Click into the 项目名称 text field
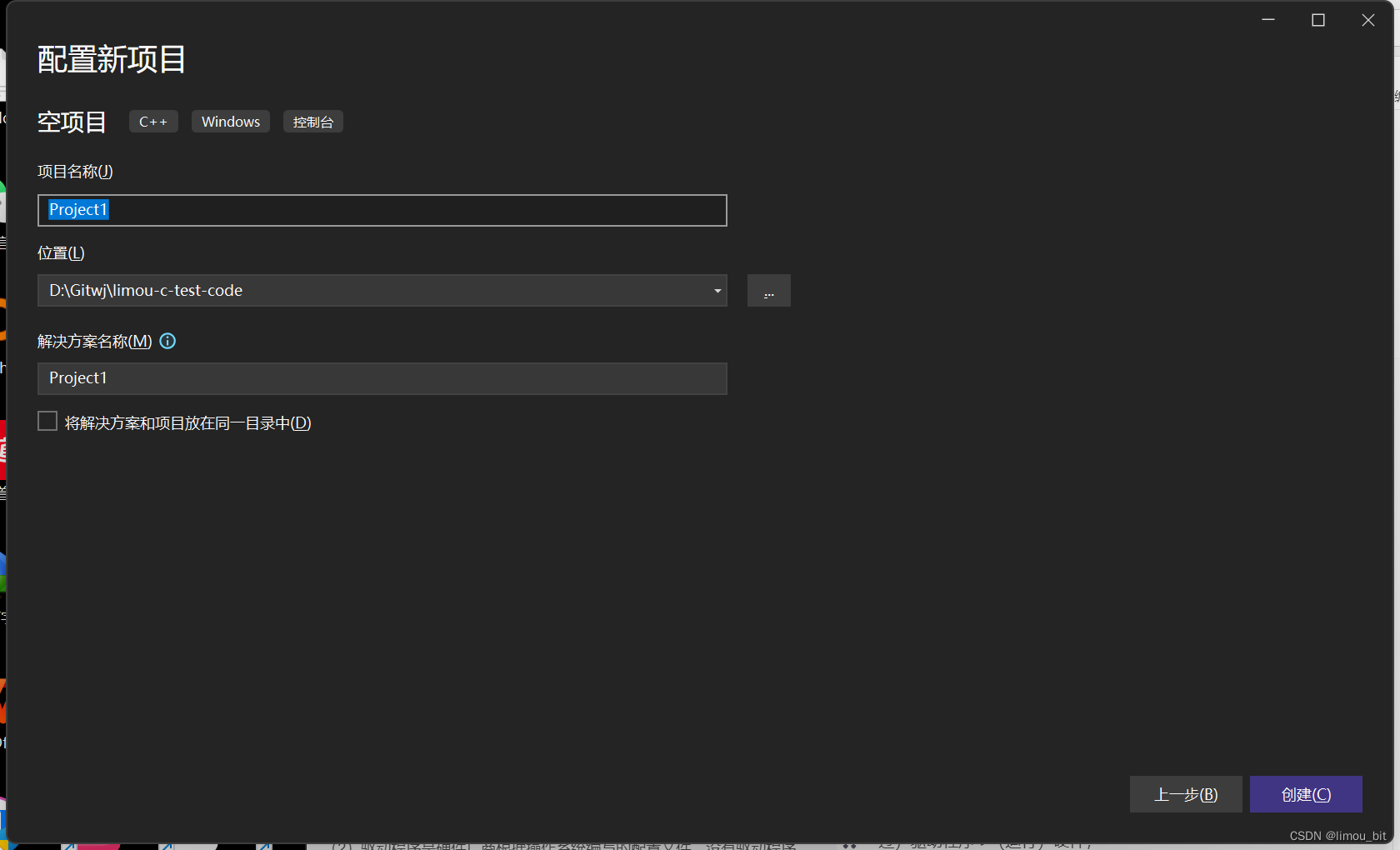1400x850 pixels. pos(417,210)
